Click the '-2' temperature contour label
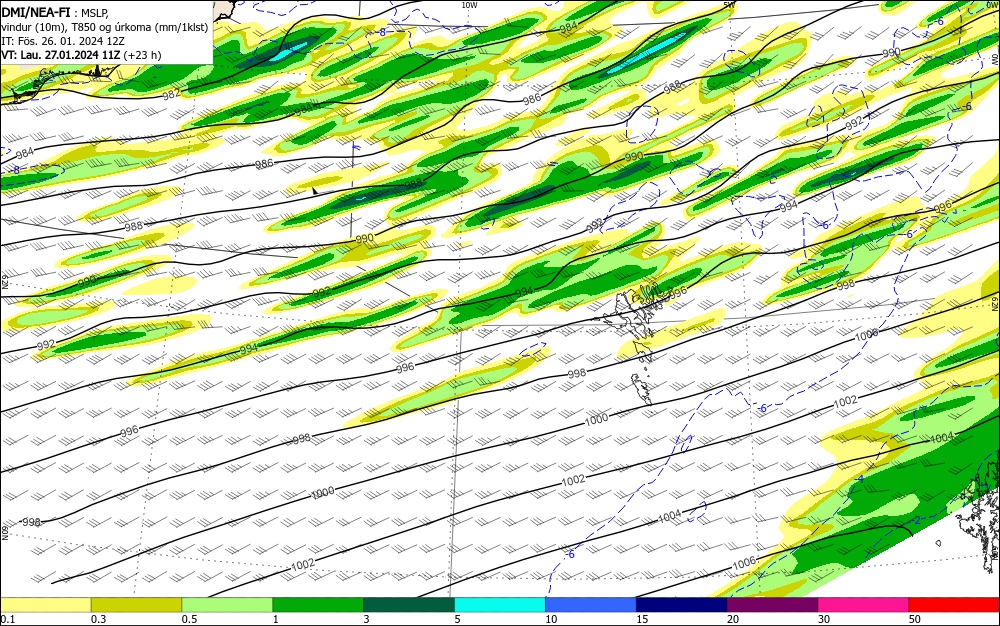The image size is (1000, 626). (916, 521)
